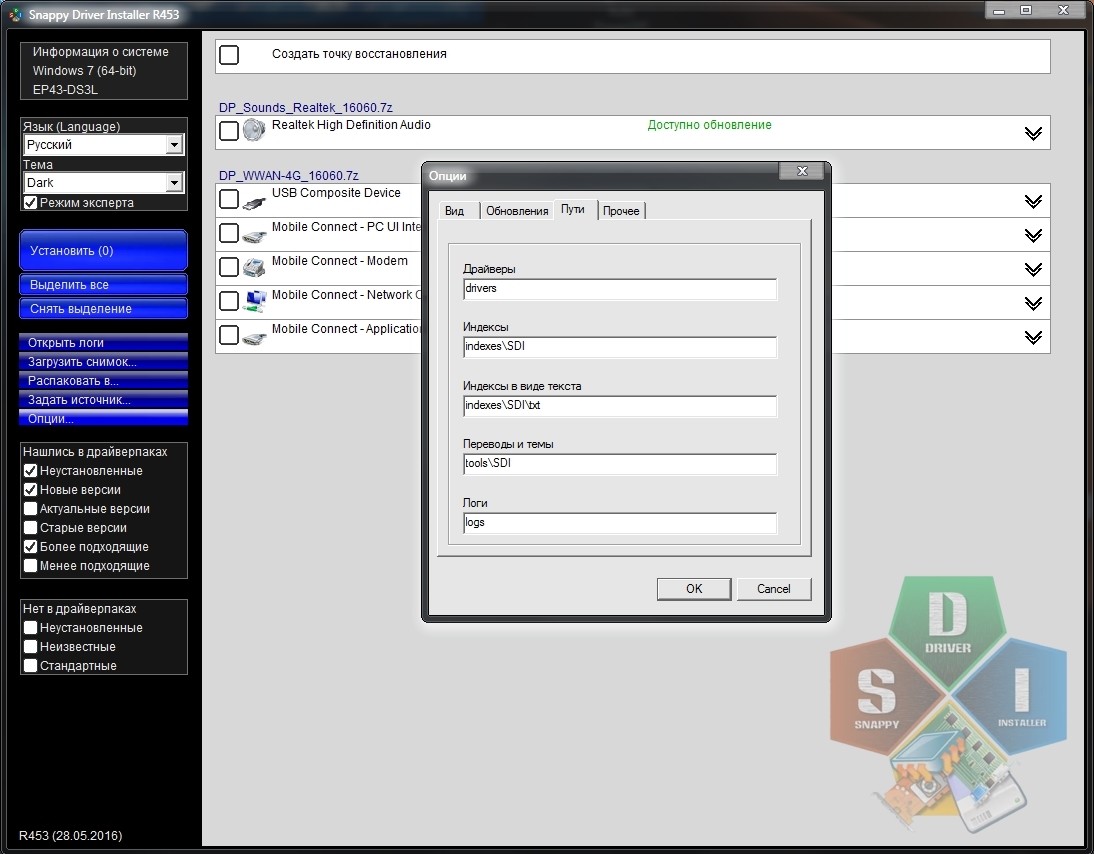
Task: Open Информация о системе panel
Action: pos(103,70)
